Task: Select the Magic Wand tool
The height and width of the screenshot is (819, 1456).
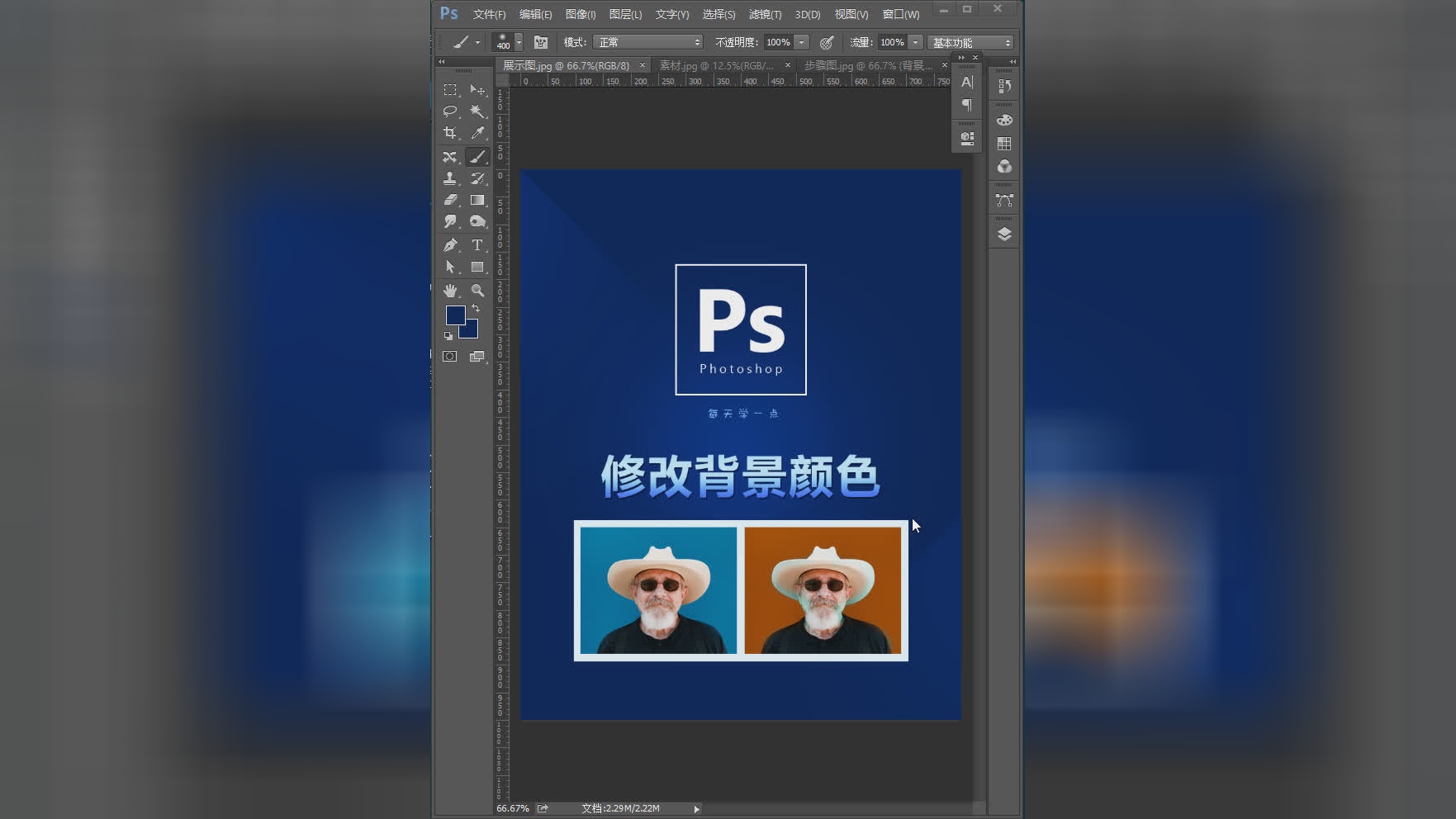Action: tap(477, 111)
